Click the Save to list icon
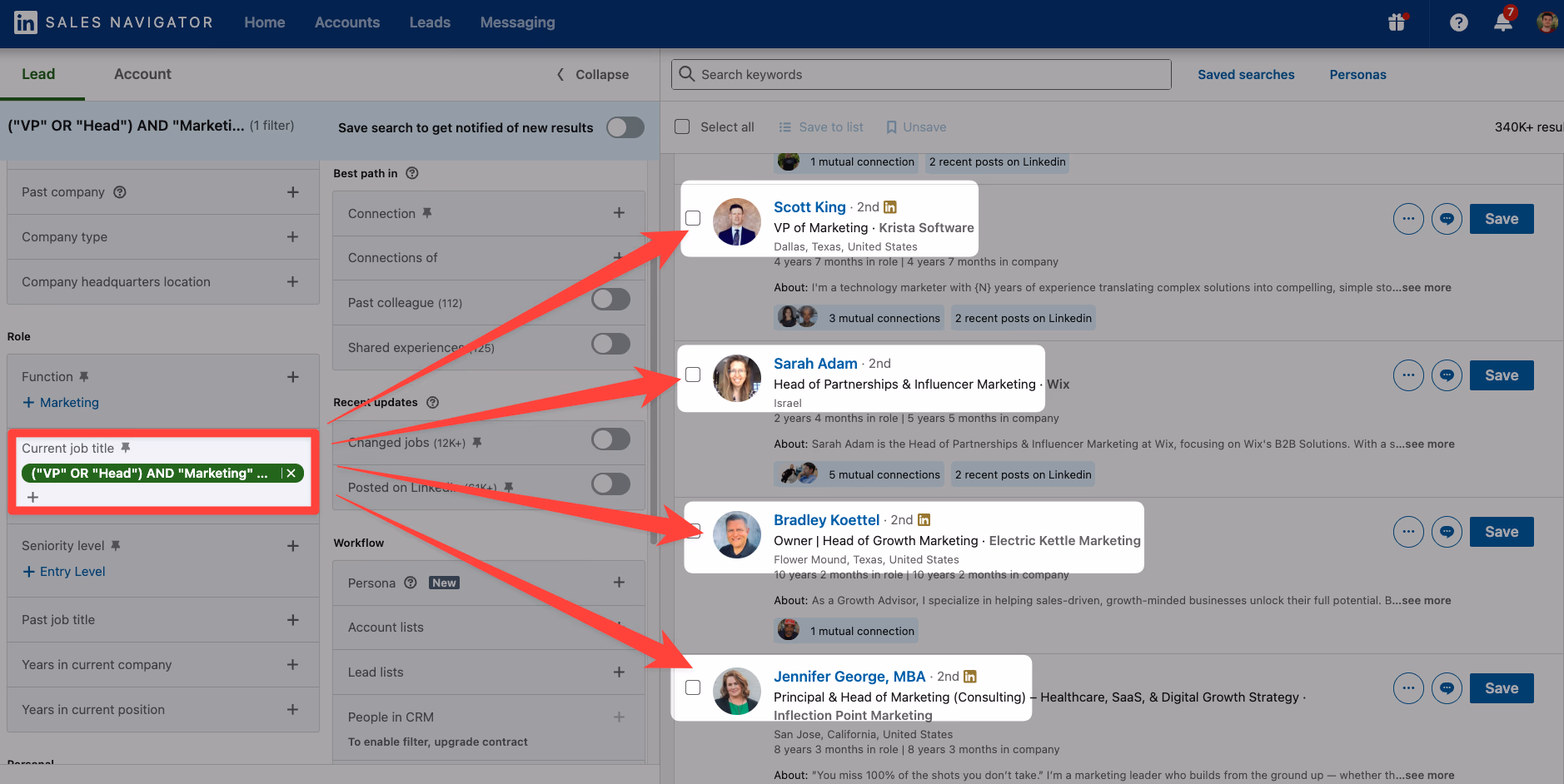This screenshot has height=784, width=1564. pos(784,127)
